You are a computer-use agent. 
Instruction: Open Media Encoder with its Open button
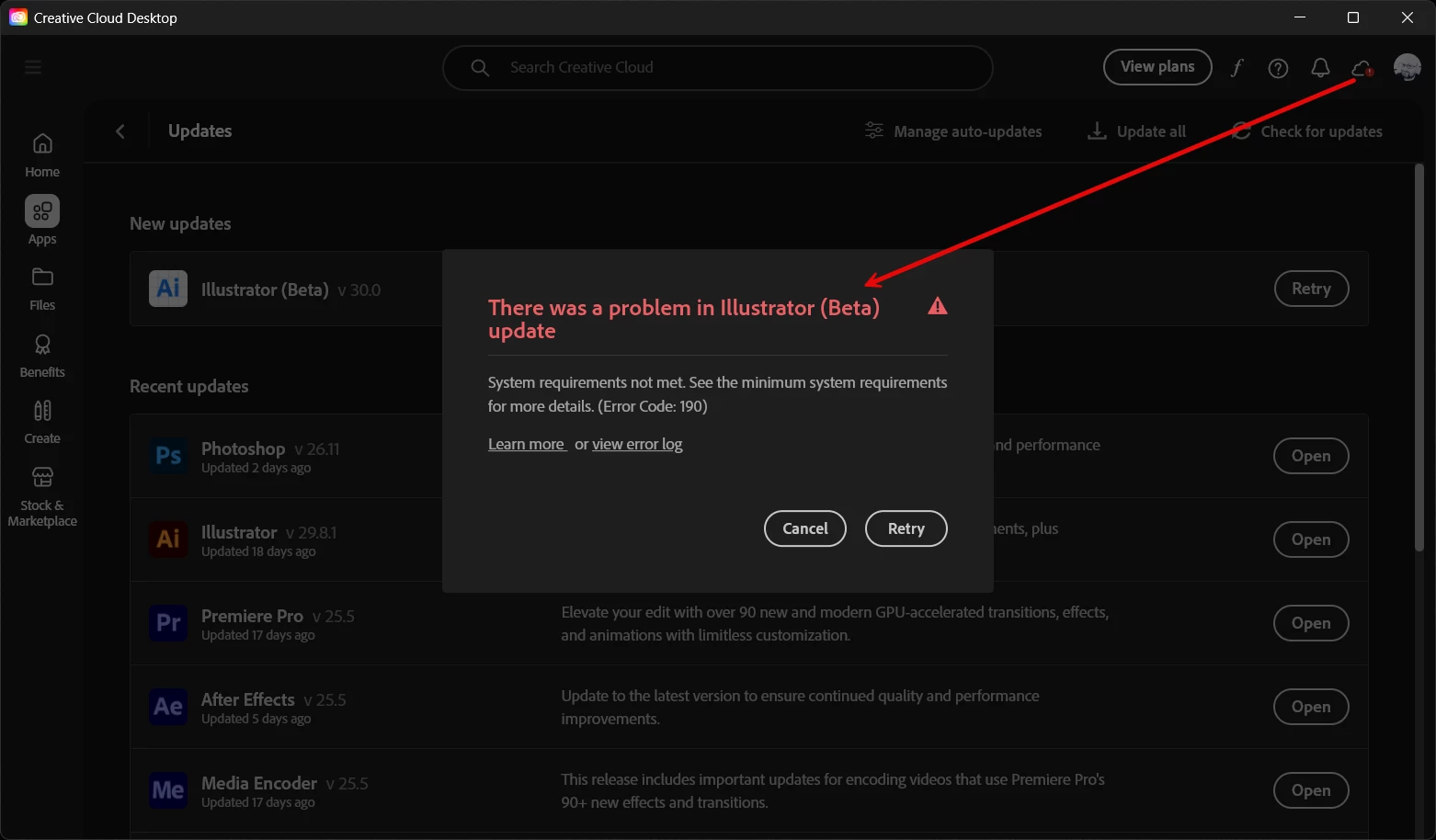(x=1311, y=790)
